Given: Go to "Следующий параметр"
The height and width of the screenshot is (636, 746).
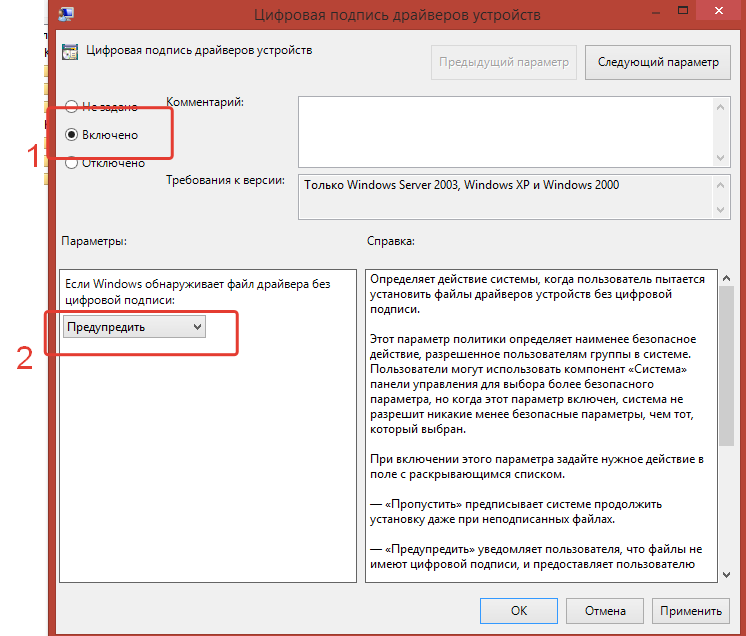Looking at the screenshot, I should click(657, 62).
